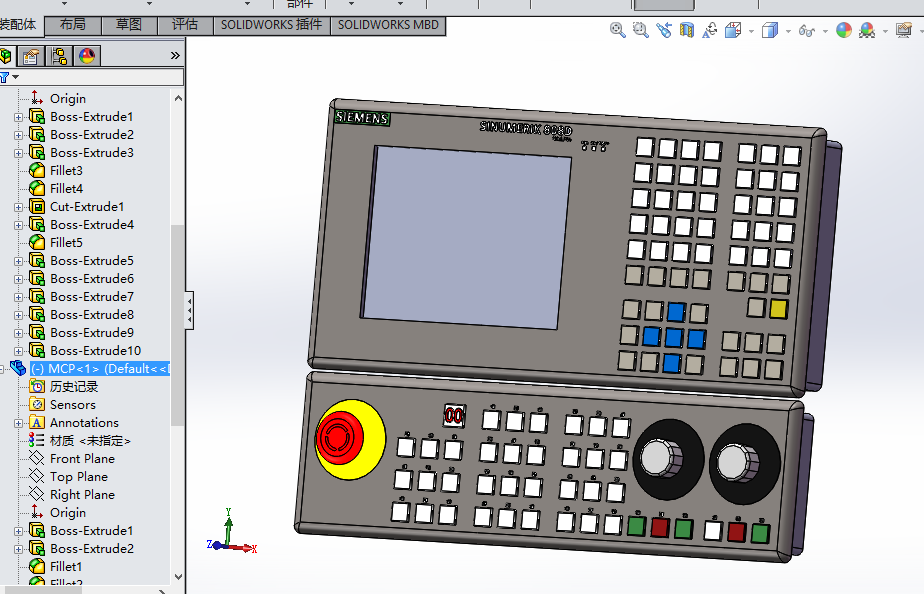
Task: Expand the Boss-Extrude7 feature
Action: coord(18,297)
